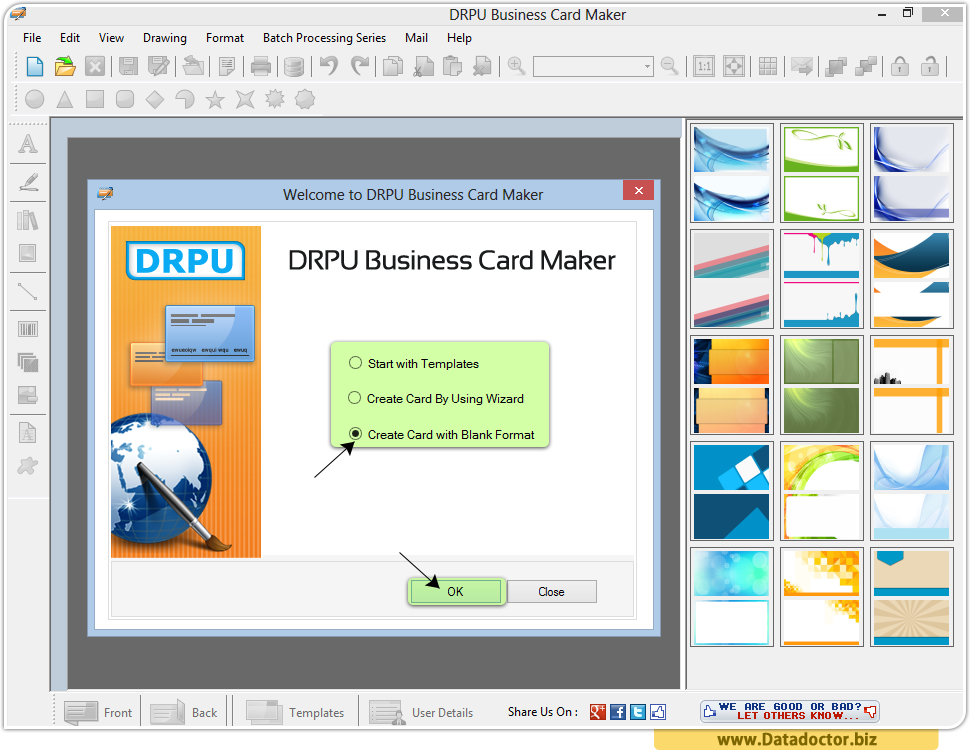970x750 pixels.
Task: Click the grid display icon
Action: (768, 66)
